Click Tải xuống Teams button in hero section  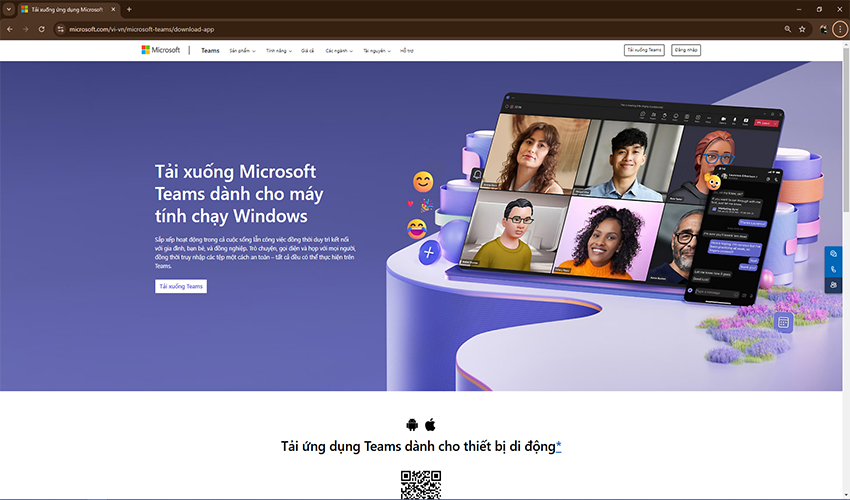point(181,286)
